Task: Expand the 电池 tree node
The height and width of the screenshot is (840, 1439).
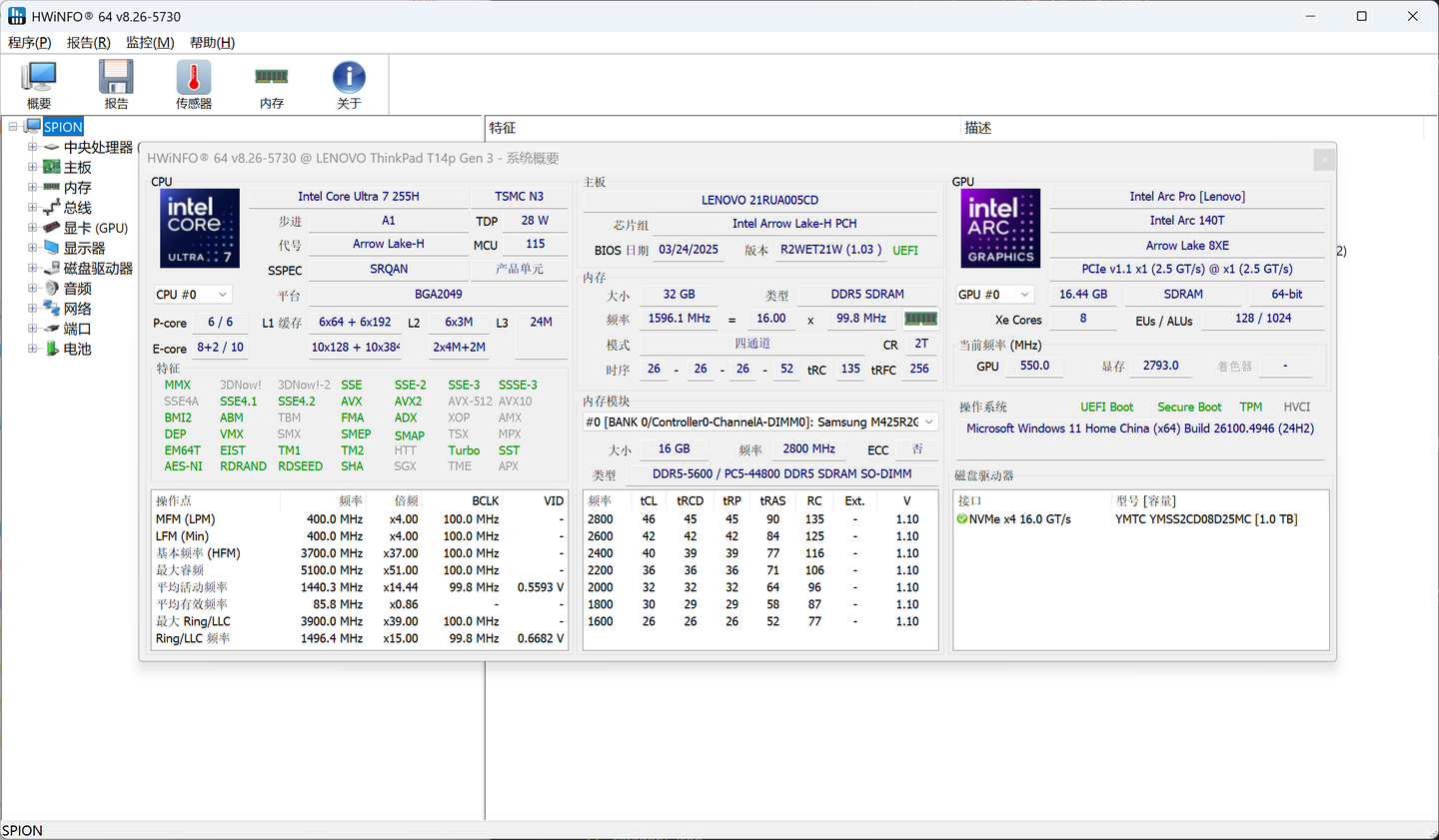Action: 32,349
